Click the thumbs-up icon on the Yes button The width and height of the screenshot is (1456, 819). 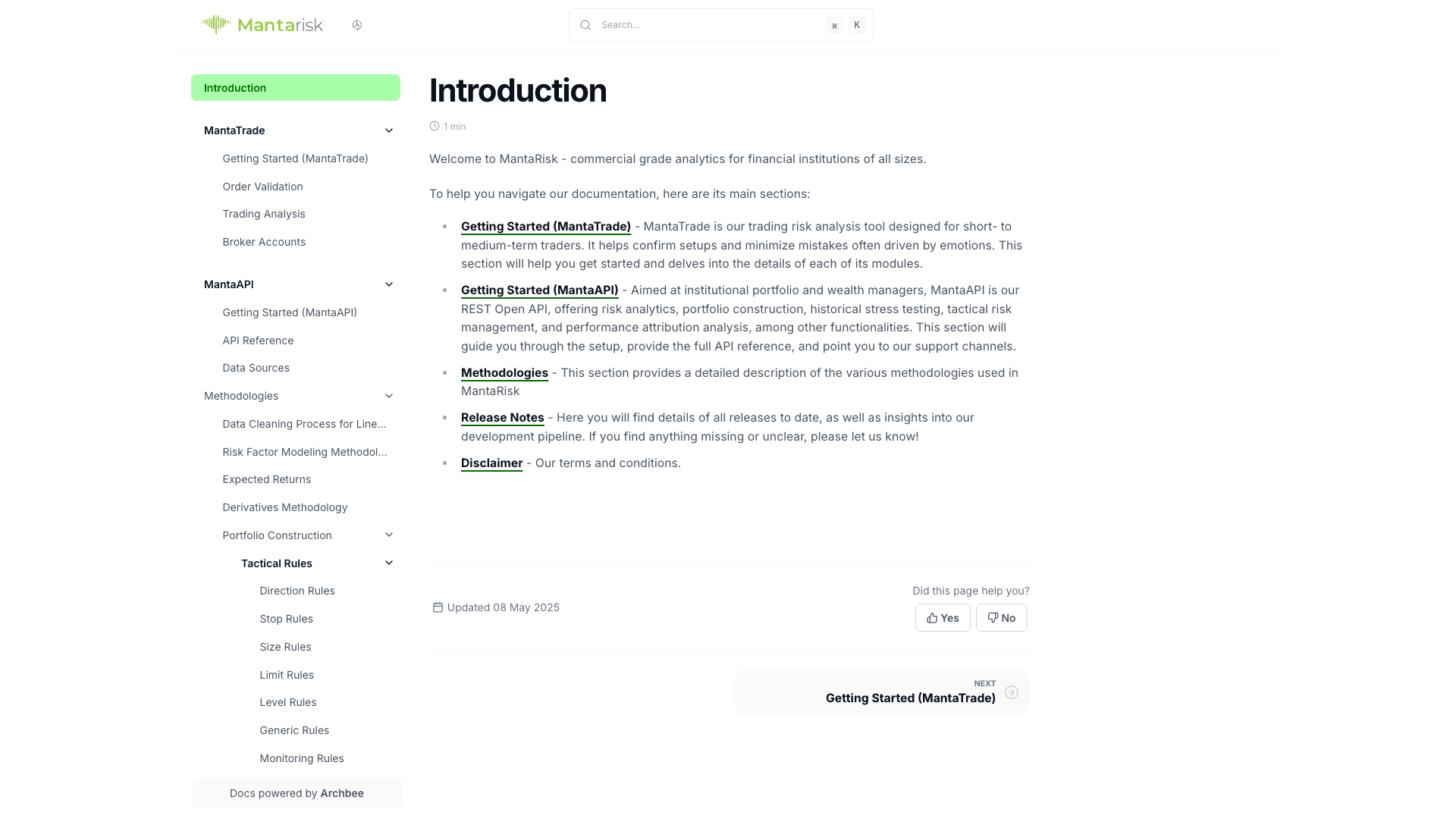click(932, 617)
